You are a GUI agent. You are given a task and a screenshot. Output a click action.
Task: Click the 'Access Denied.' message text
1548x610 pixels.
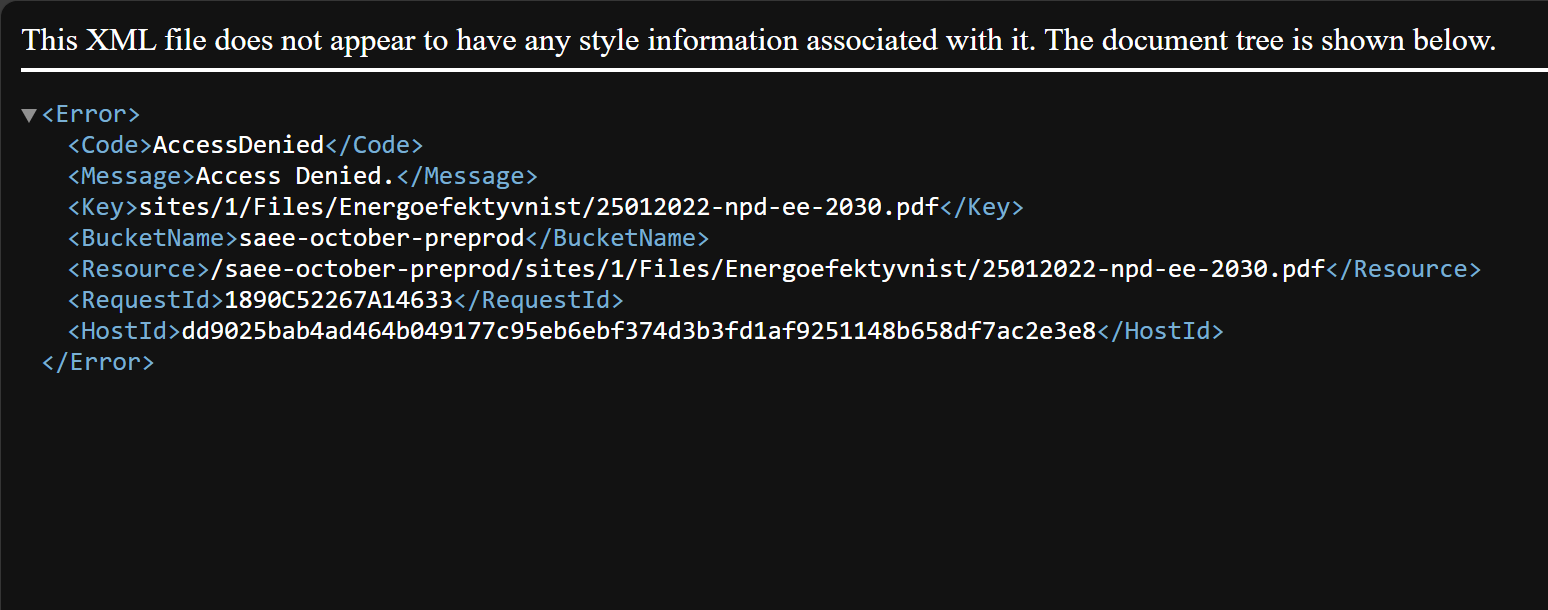[x=296, y=176]
